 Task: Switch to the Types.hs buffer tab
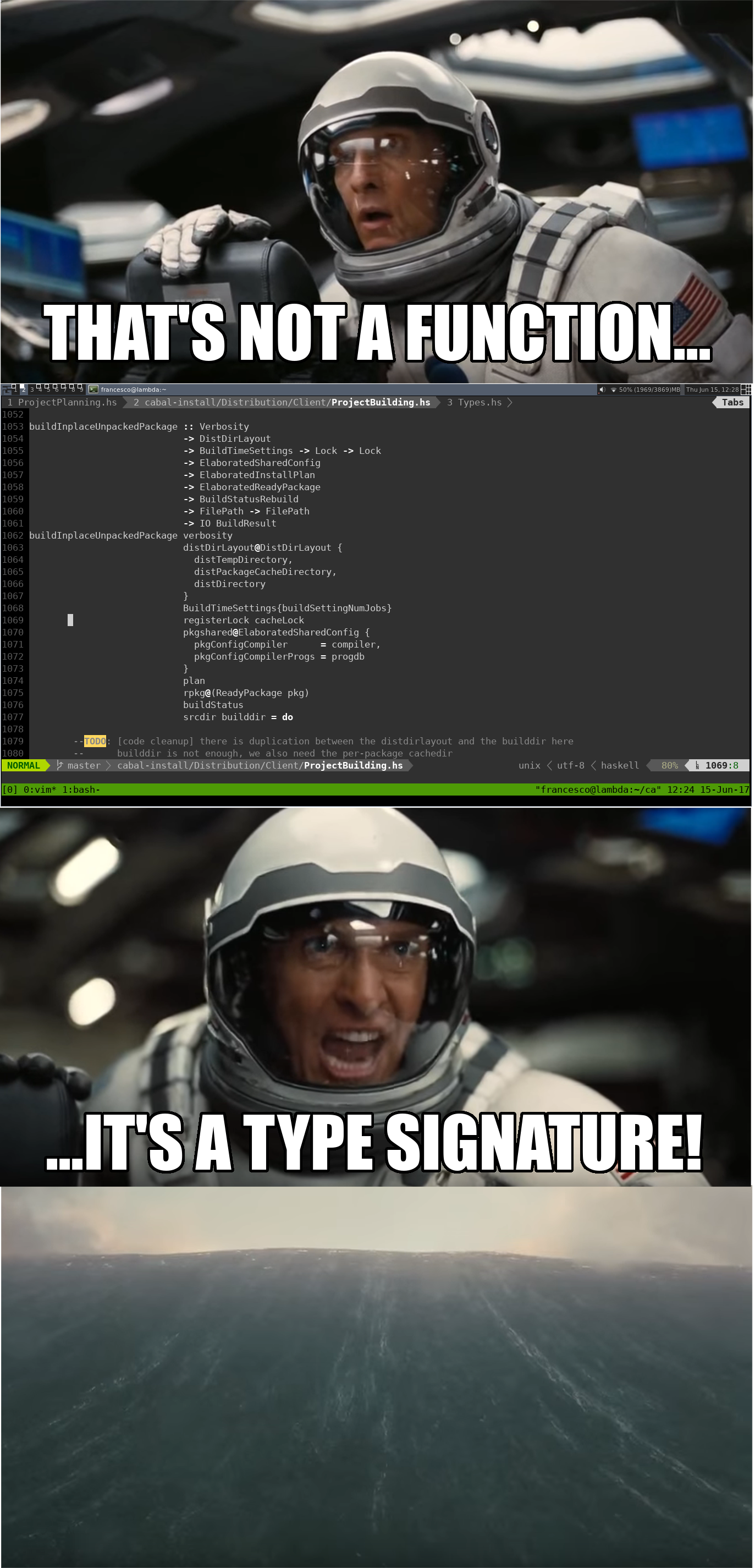click(475, 402)
